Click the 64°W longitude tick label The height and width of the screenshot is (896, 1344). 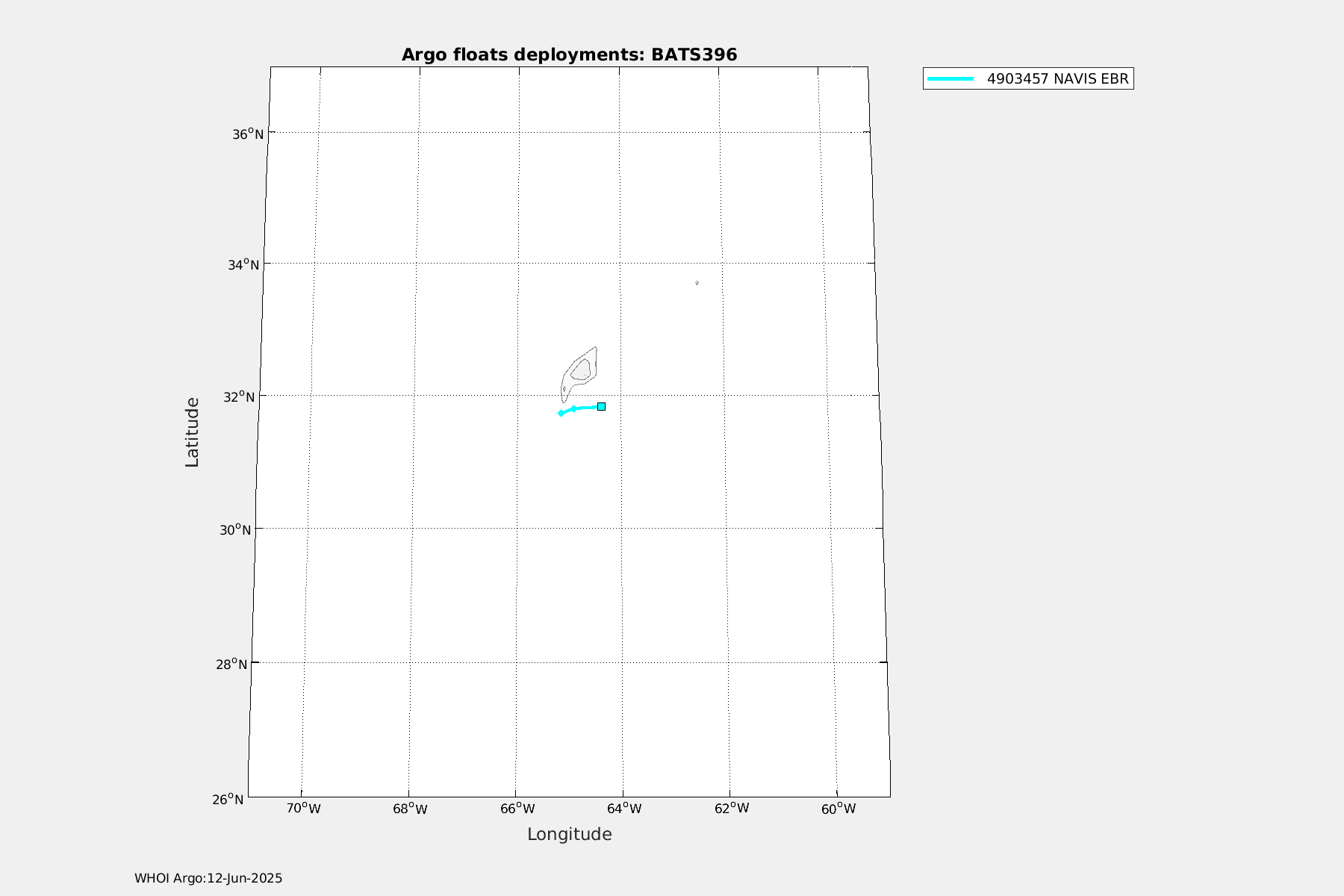click(x=624, y=809)
